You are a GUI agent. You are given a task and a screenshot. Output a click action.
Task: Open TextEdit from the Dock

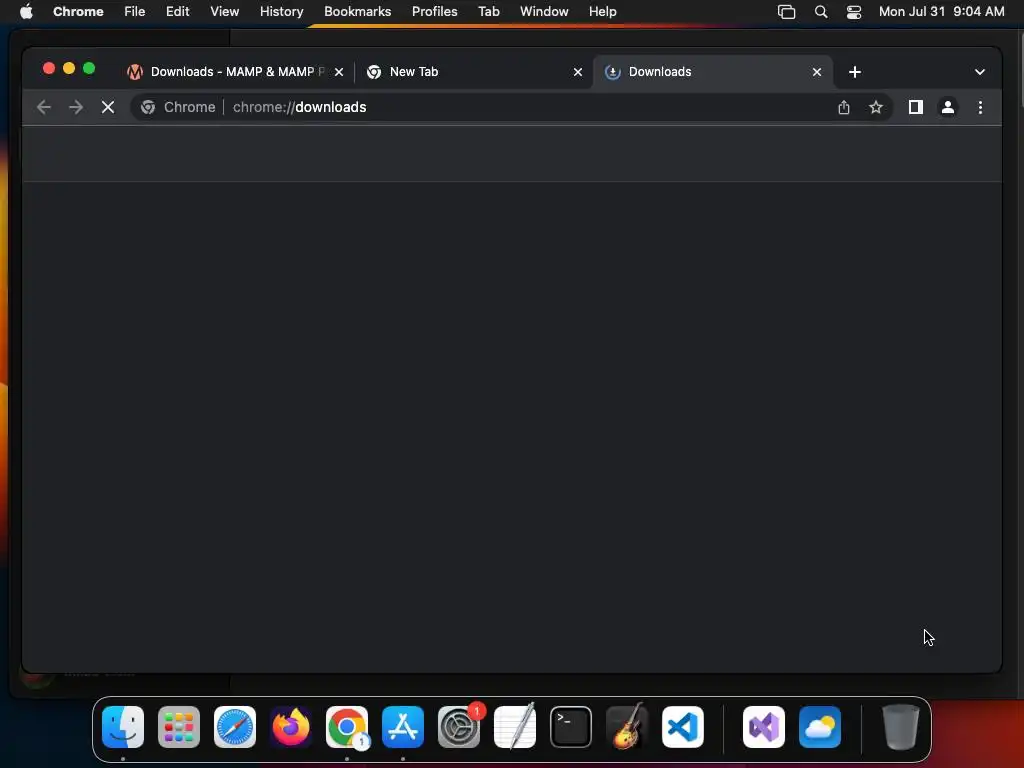[x=515, y=727]
